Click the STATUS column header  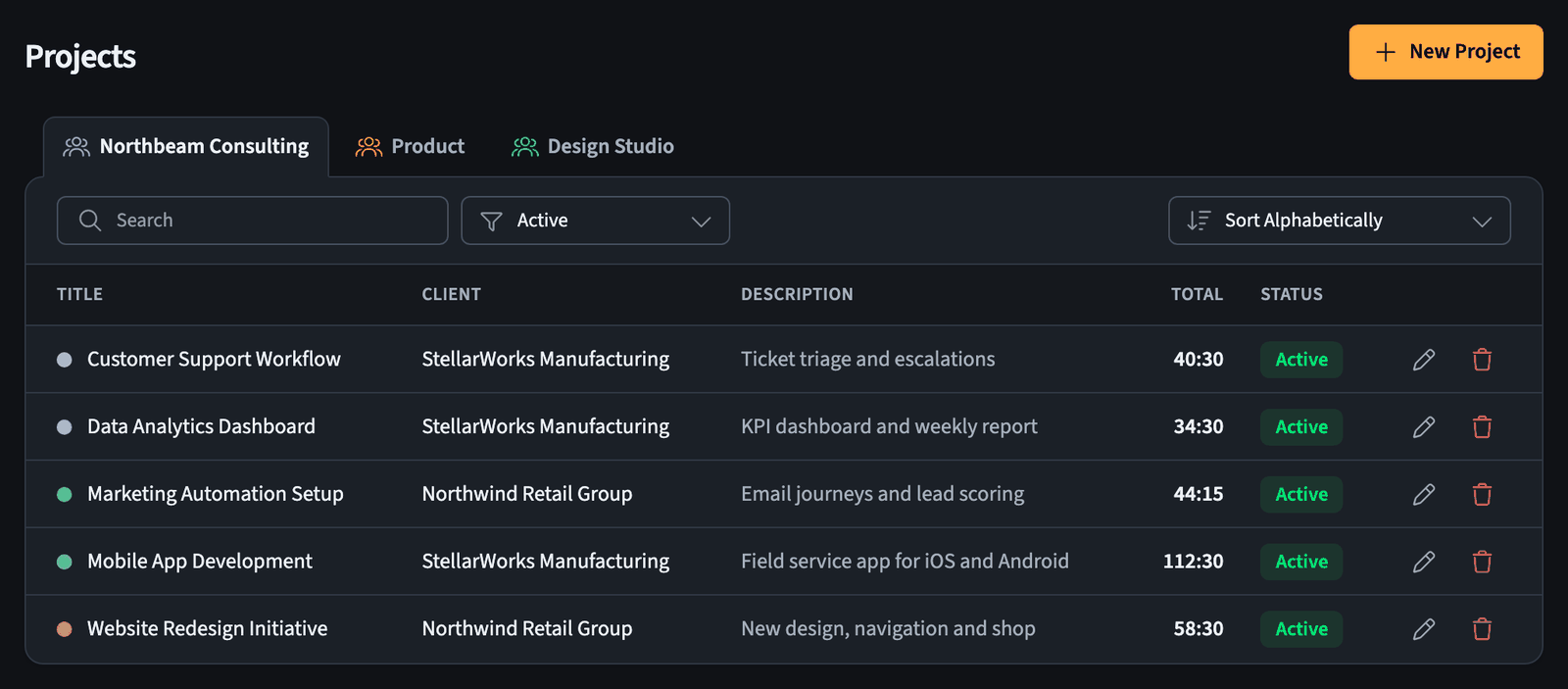pyautogui.click(x=1292, y=294)
